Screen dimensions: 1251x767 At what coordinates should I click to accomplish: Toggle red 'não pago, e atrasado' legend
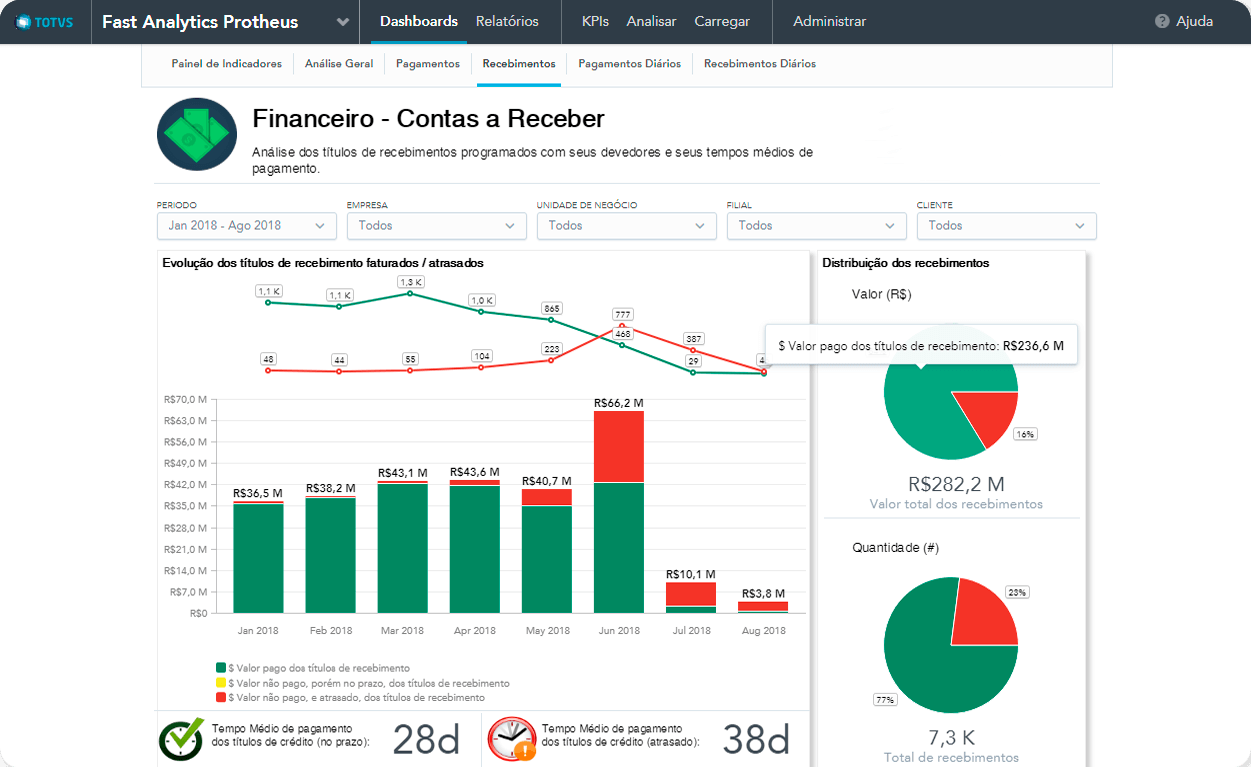point(221,698)
